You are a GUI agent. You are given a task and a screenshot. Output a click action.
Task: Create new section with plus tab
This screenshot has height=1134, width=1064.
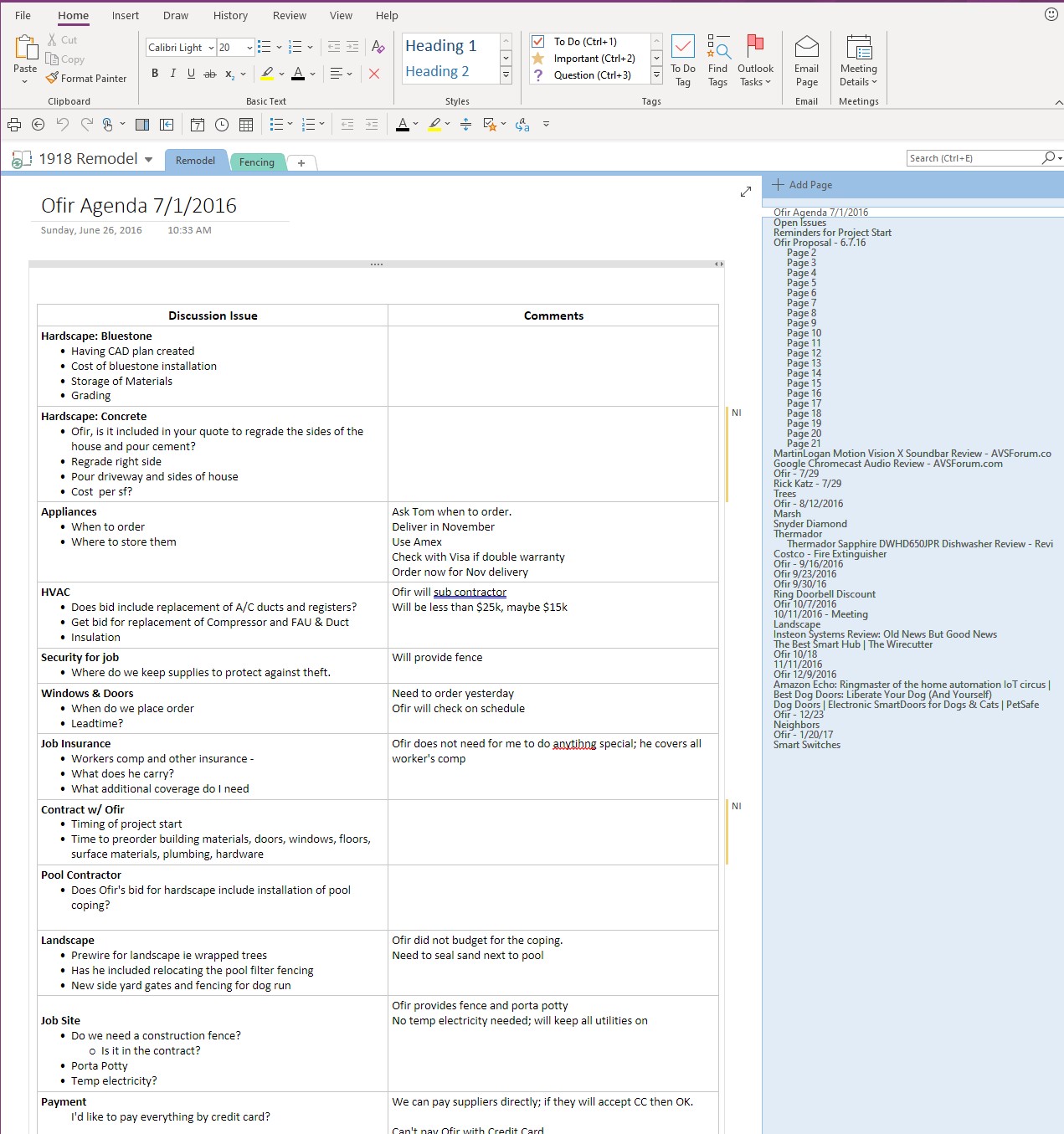point(301,163)
